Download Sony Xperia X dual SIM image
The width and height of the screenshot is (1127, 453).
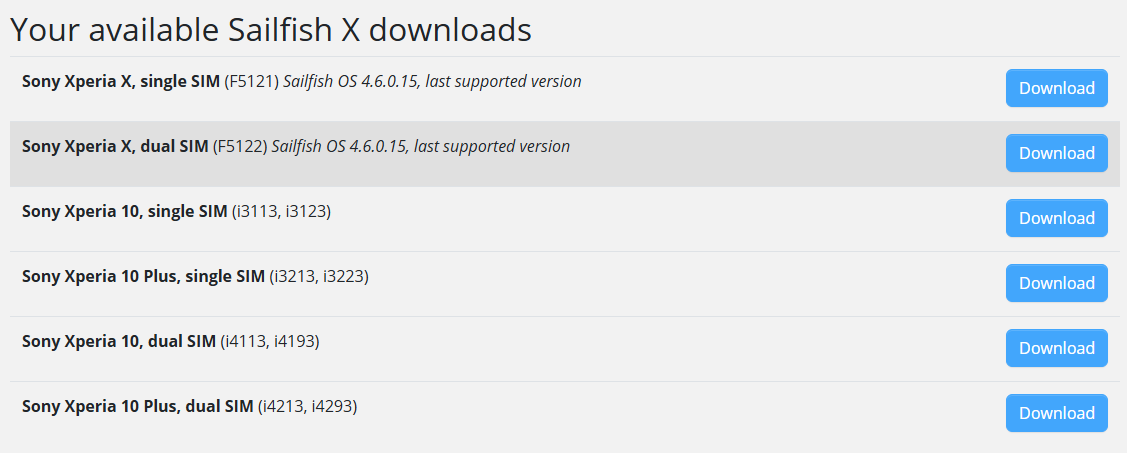(x=1056, y=153)
